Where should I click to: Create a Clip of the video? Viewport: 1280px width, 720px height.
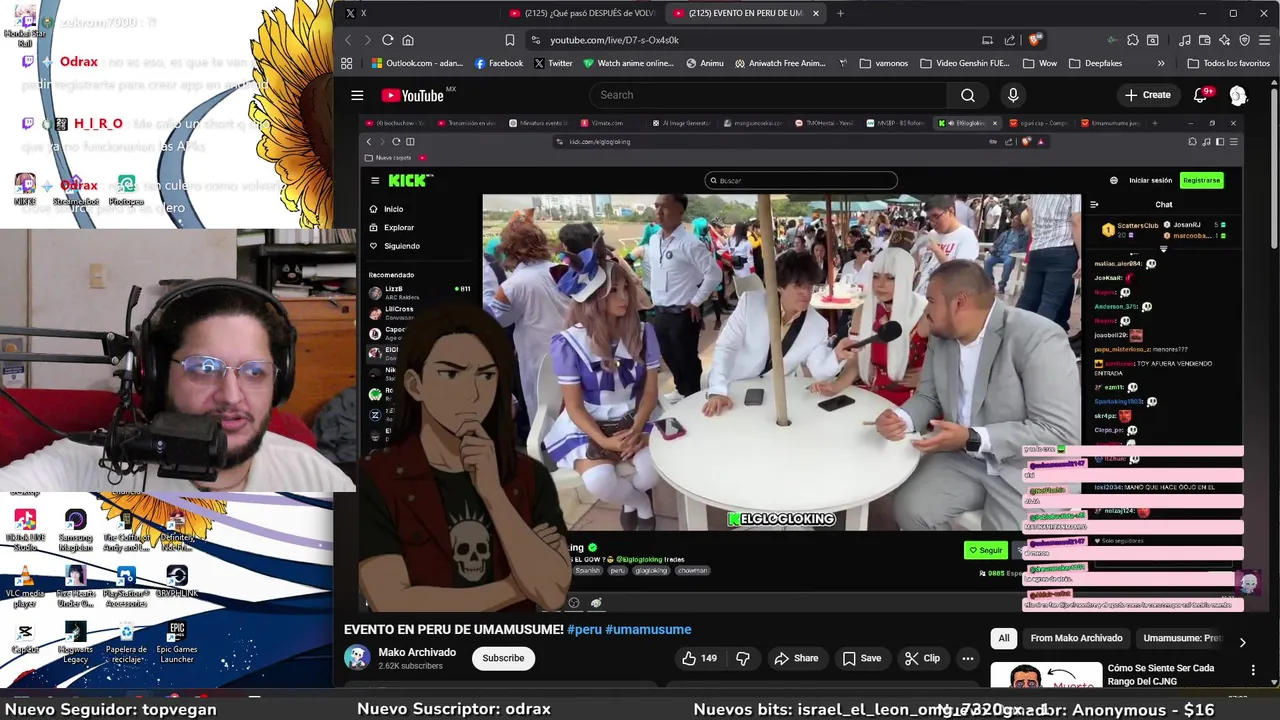click(x=922, y=658)
